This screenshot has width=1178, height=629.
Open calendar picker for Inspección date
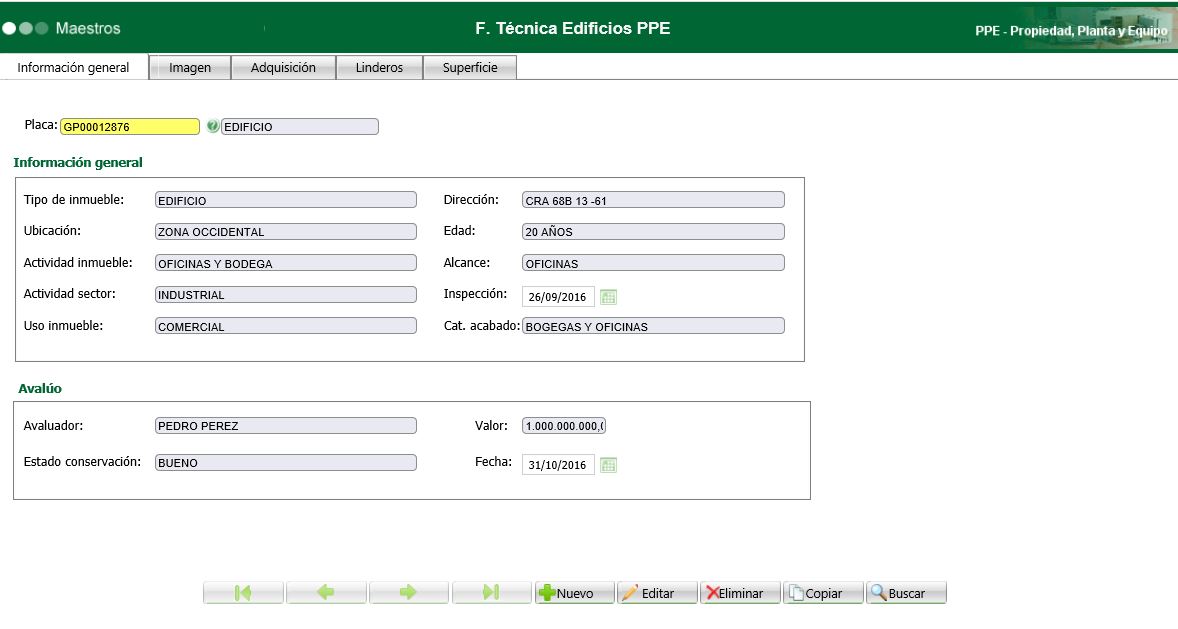(609, 297)
